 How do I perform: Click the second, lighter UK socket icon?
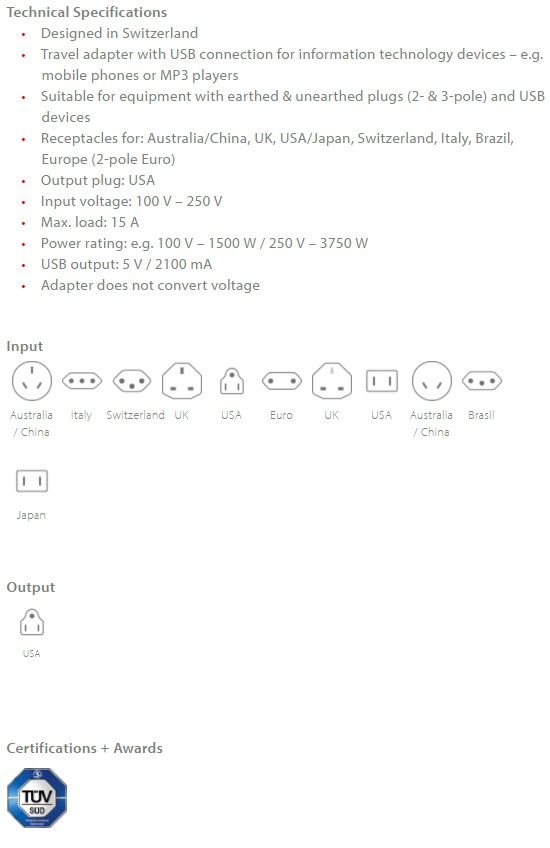click(332, 381)
